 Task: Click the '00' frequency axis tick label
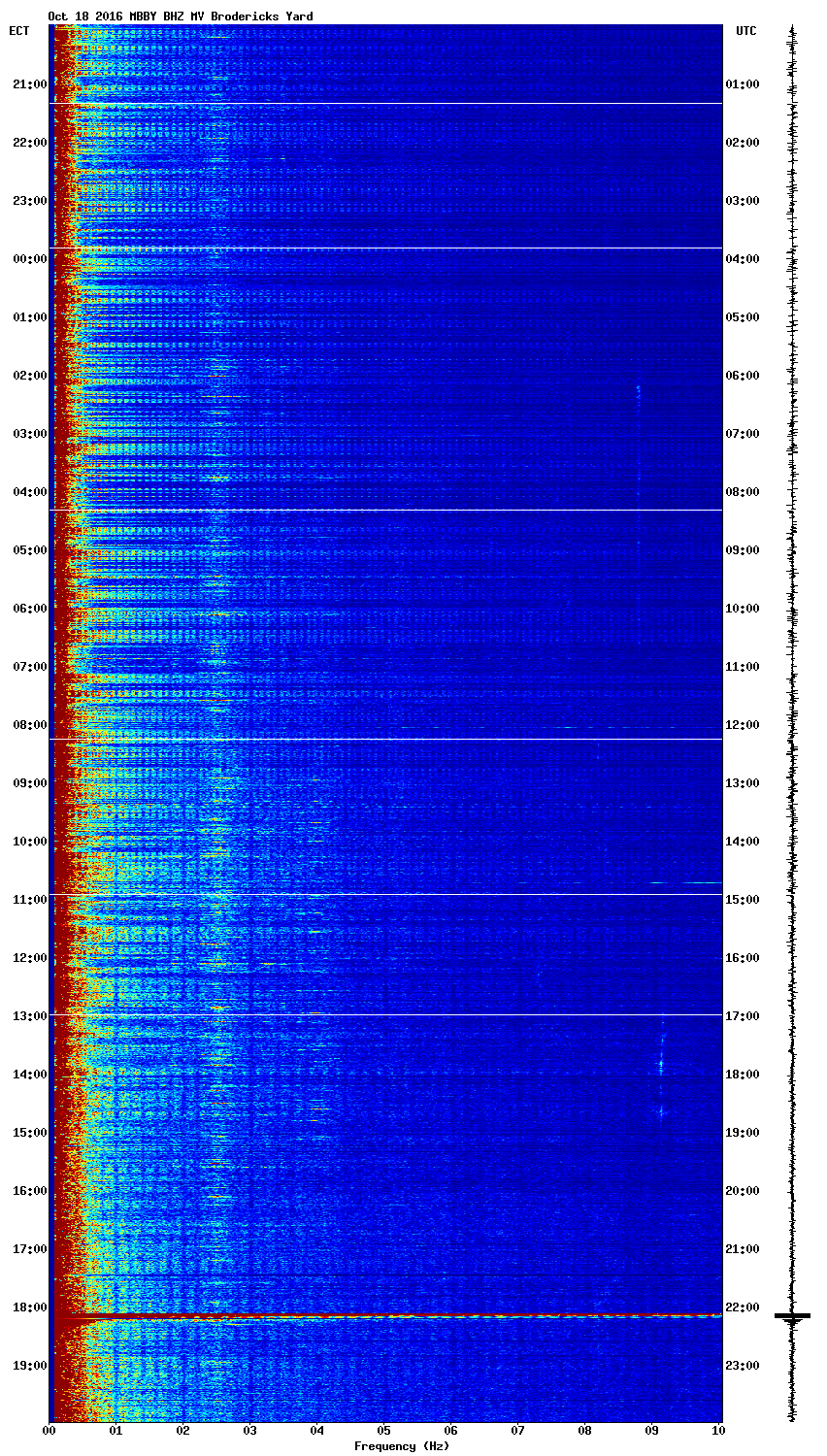tap(50, 1431)
